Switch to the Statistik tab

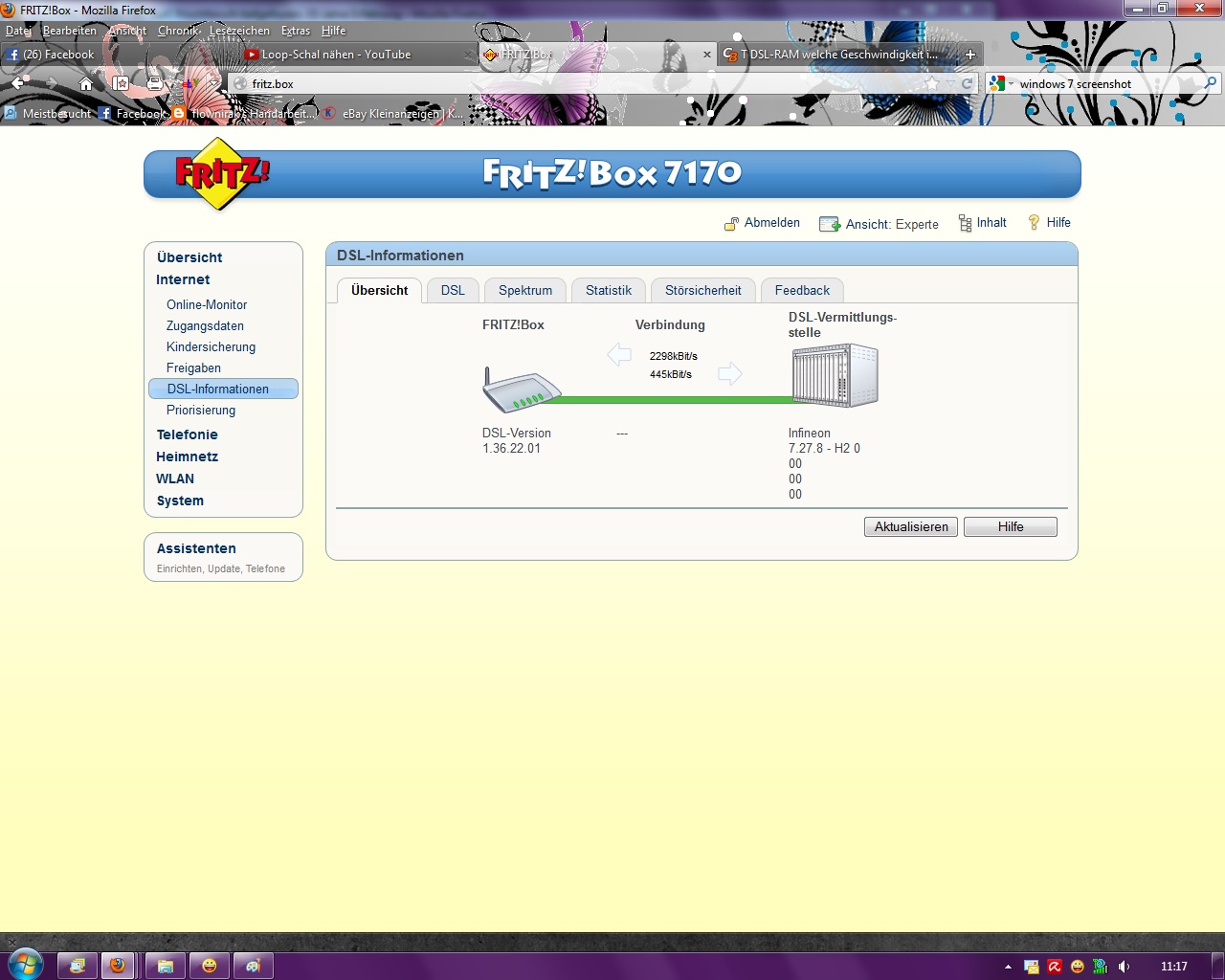coord(609,290)
